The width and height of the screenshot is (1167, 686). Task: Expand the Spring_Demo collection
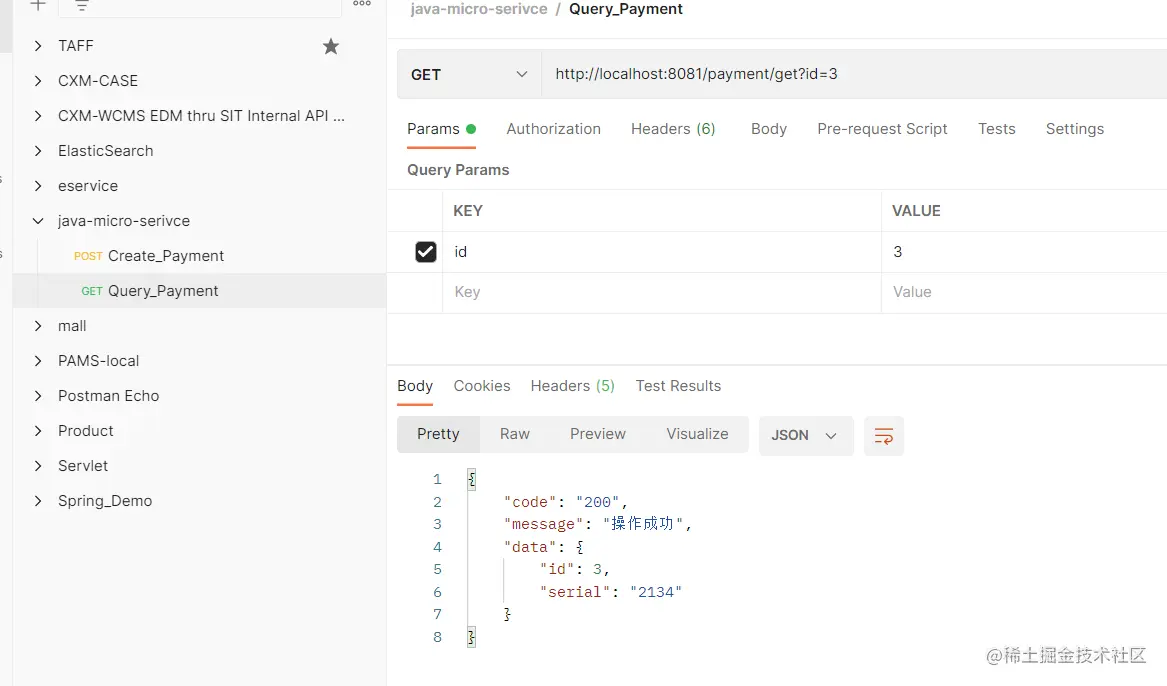coord(38,501)
